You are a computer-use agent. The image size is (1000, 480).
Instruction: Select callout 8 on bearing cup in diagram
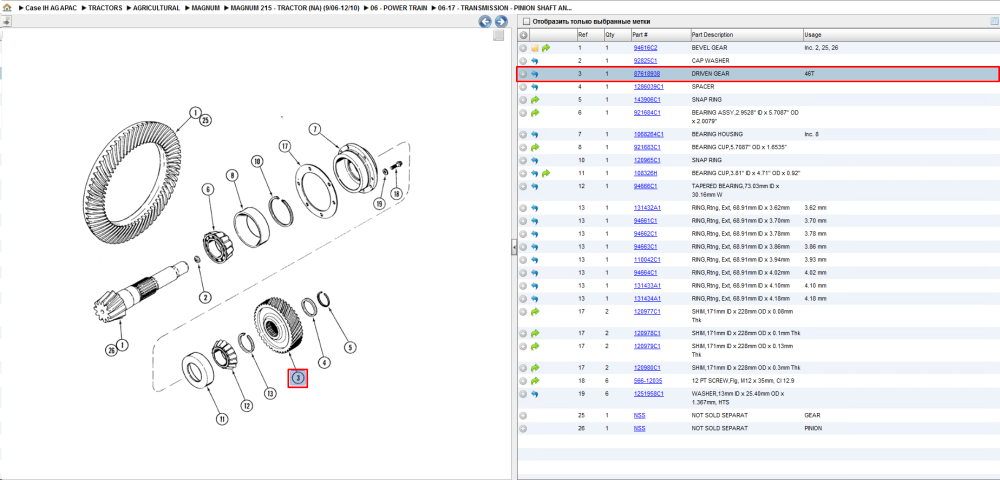click(x=232, y=175)
